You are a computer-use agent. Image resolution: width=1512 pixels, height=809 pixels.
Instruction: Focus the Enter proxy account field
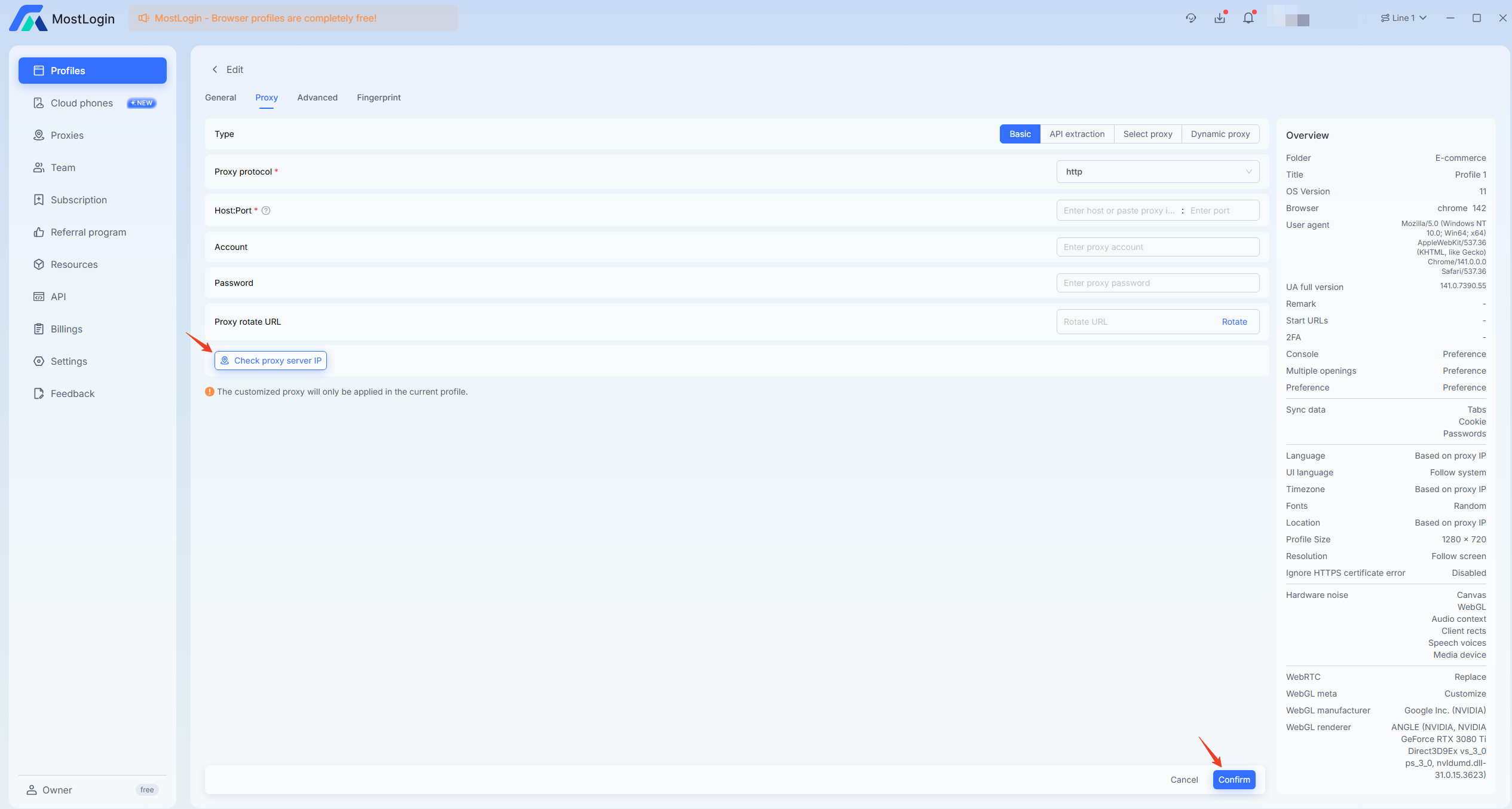tap(1157, 247)
